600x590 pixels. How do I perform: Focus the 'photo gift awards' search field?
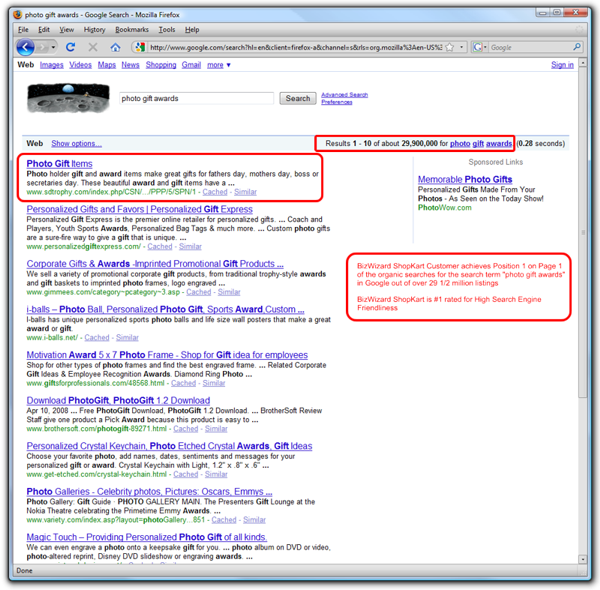pyautogui.click(x=196, y=98)
